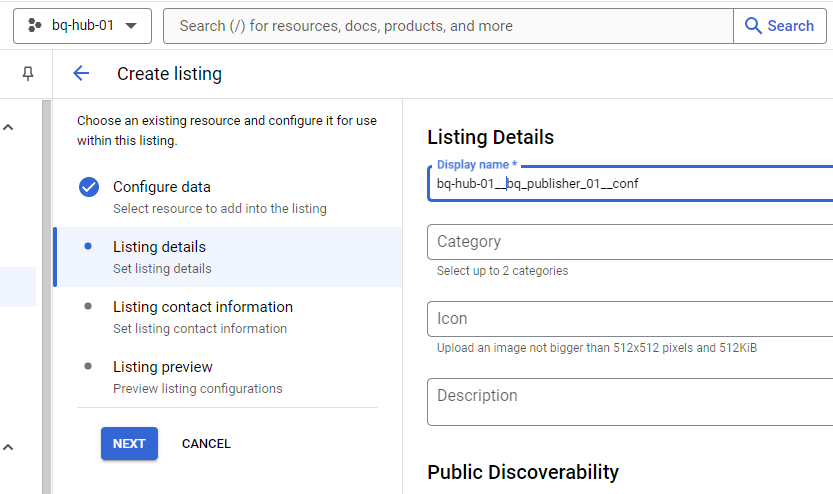This screenshot has width=833, height=494.
Task: Click the CANCEL button
Action: 206,444
